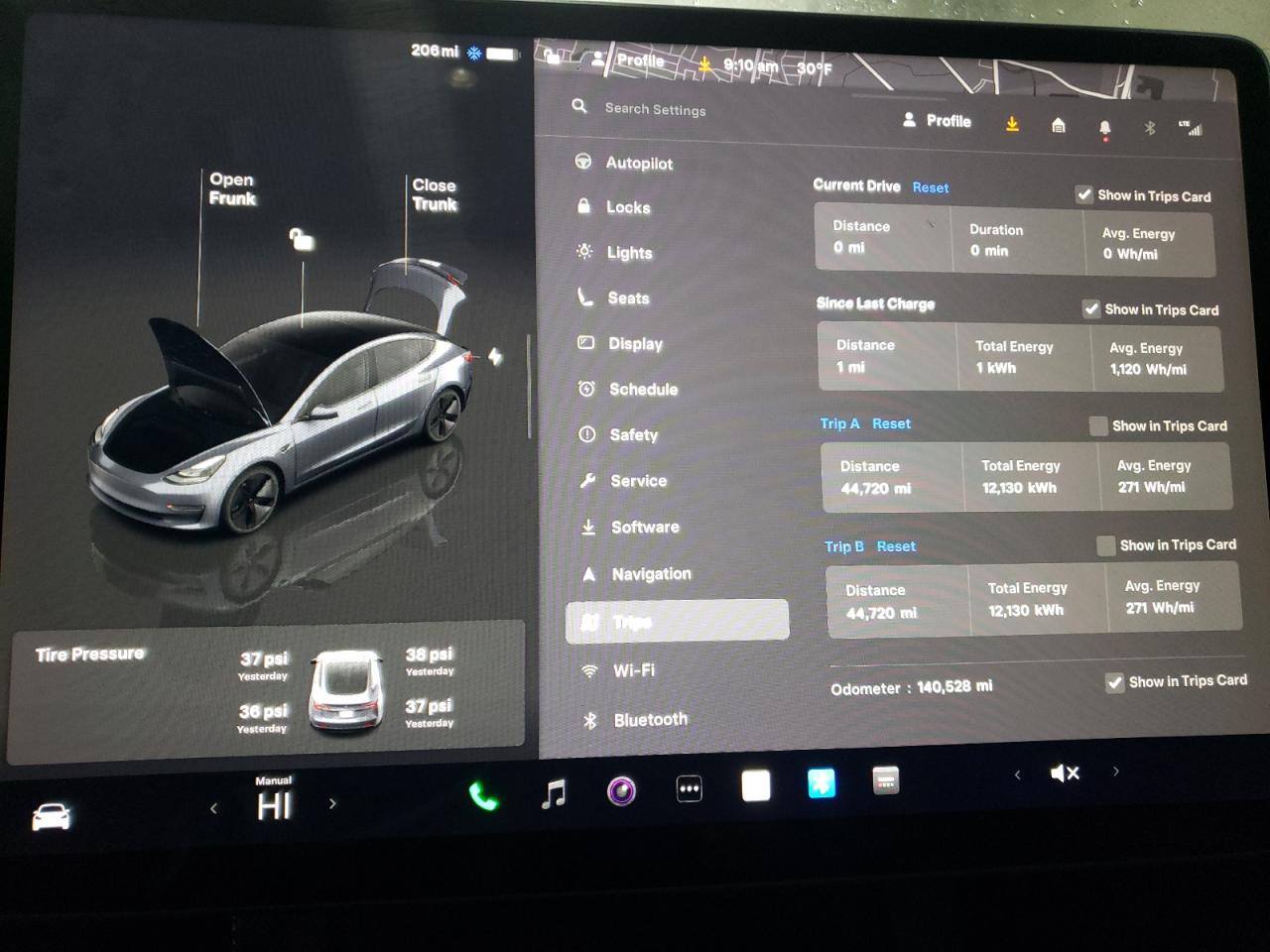1270x952 pixels.
Task: Tap the search magnifier icon
Action: [579, 105]
